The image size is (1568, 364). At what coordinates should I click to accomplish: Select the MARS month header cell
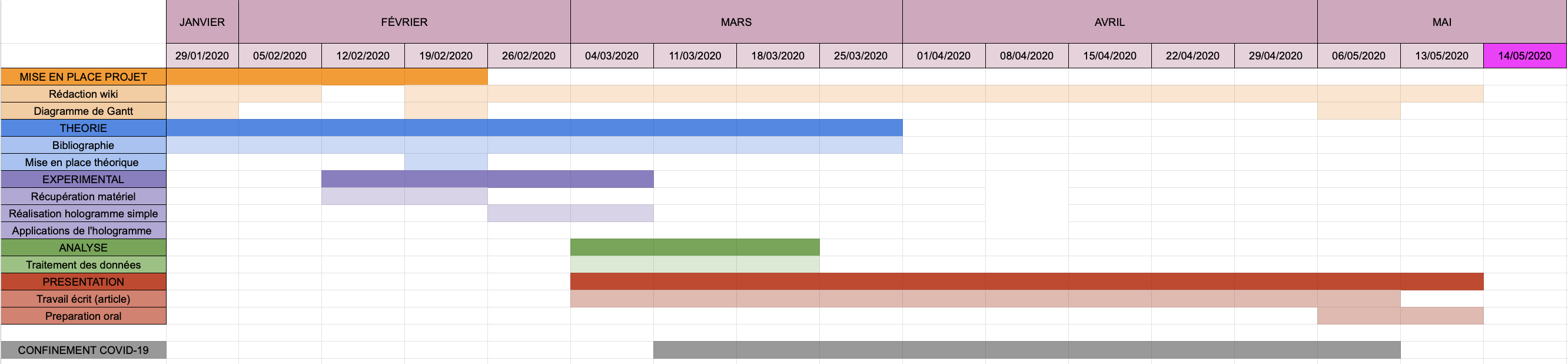coord(736,22)
